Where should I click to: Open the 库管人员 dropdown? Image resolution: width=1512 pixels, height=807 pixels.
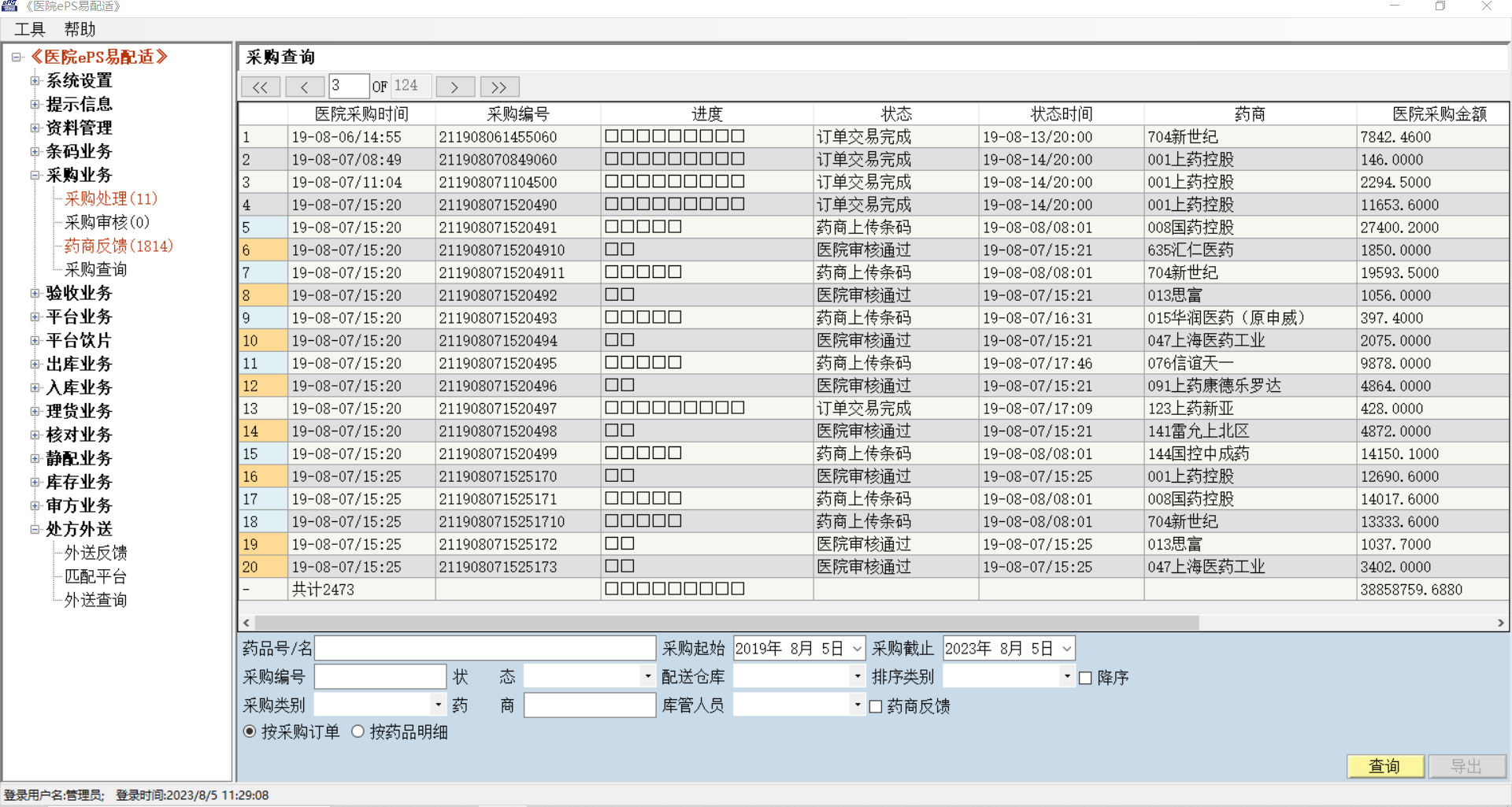coord(857,705)
